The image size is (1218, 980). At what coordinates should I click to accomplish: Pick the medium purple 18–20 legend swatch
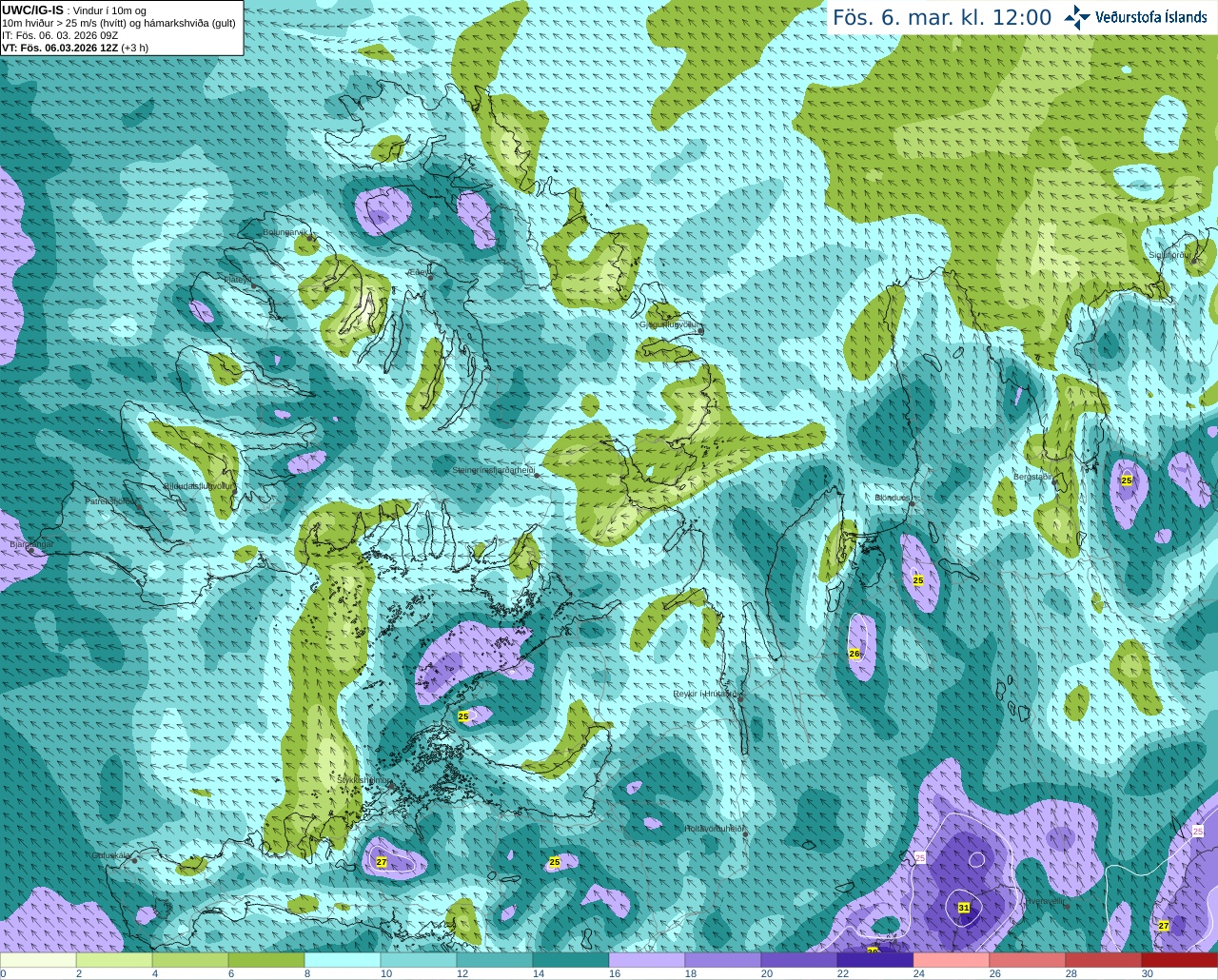723,960
